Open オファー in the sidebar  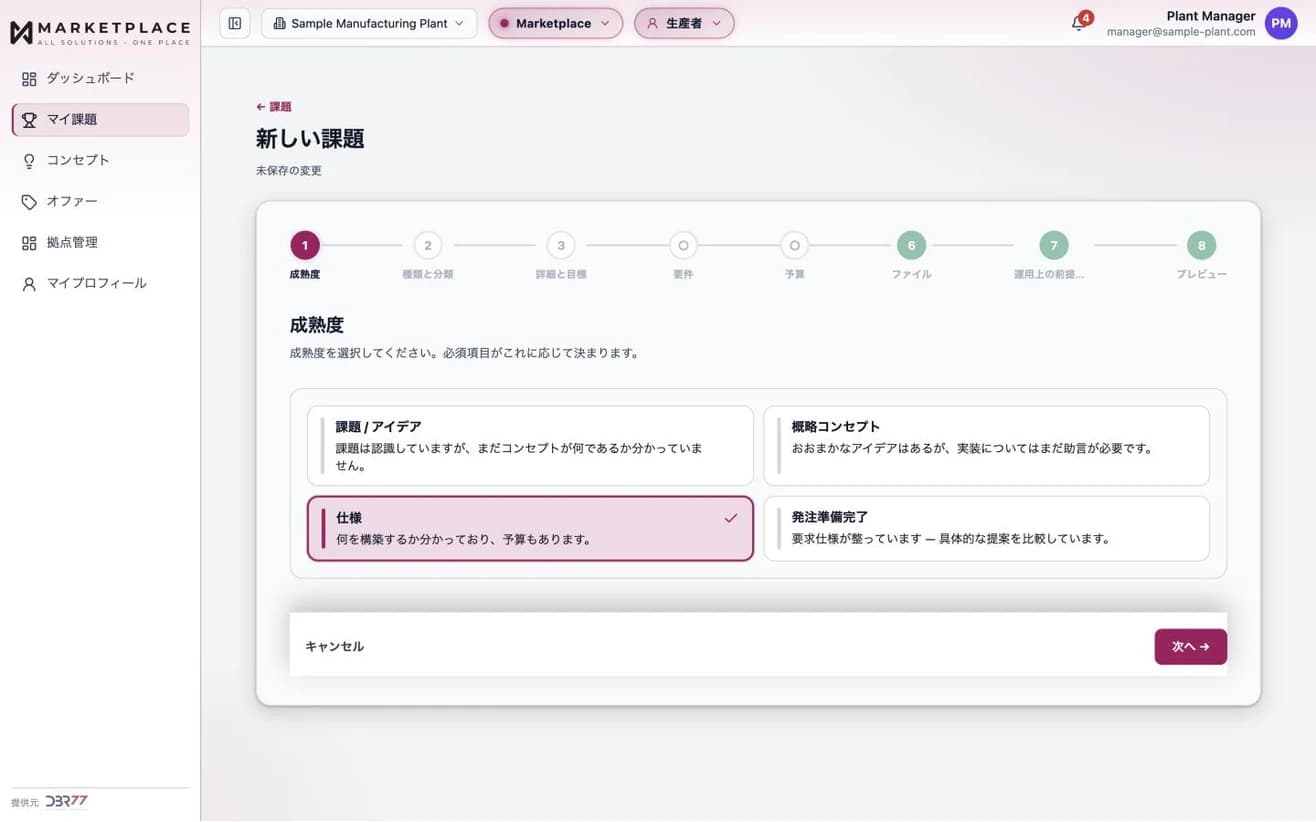(100, 201)
